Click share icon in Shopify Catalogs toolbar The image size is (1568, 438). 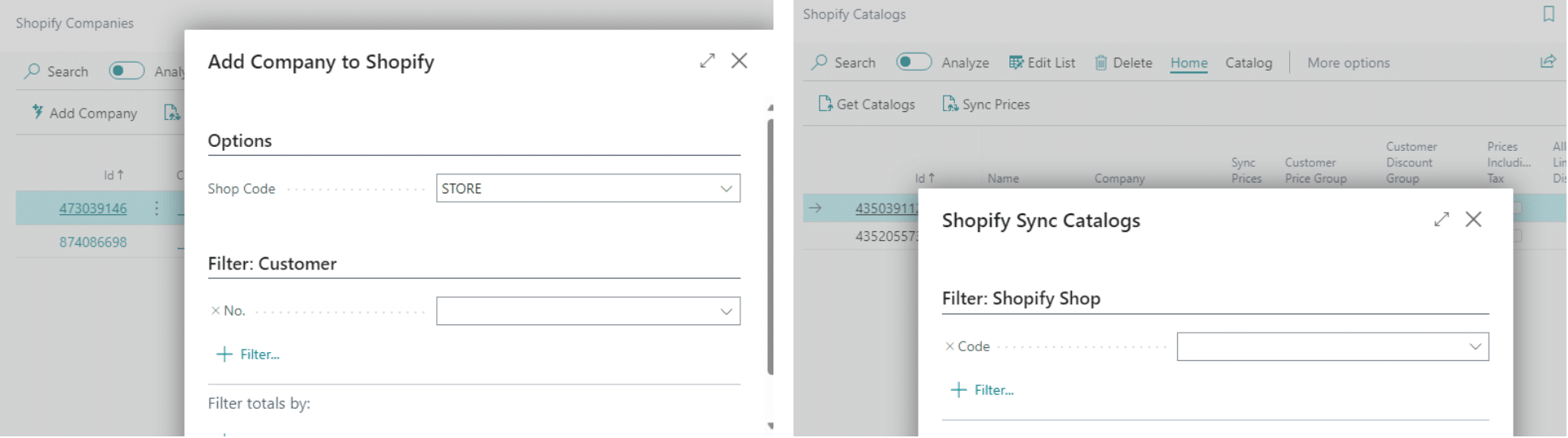[1548, 62]
